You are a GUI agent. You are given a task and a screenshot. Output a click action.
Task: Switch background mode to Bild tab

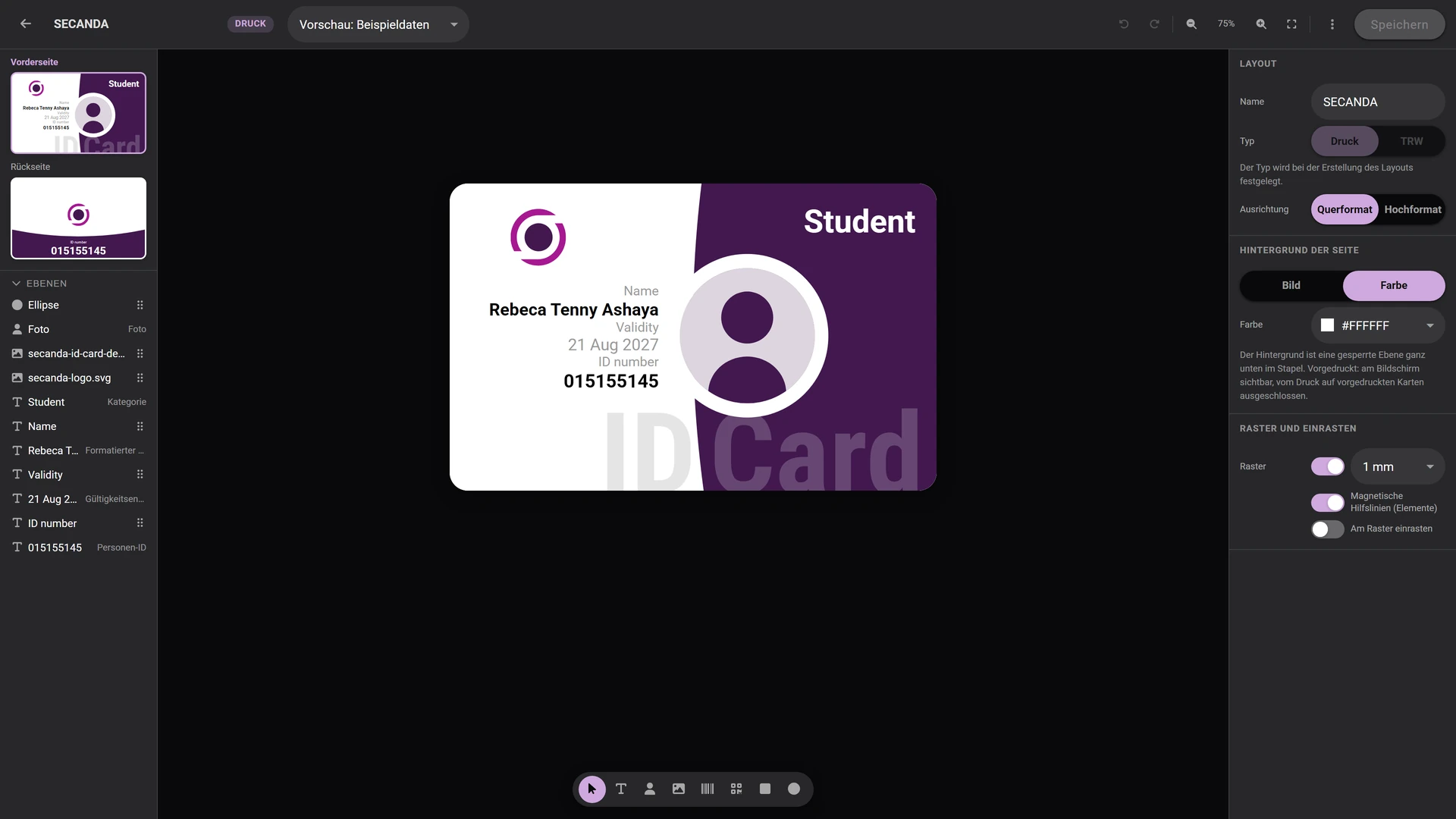[x=1291, y=285]
